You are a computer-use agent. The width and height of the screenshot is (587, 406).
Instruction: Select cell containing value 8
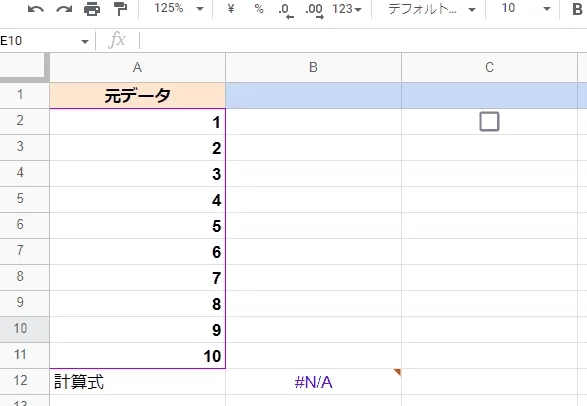tap(137, 304)
